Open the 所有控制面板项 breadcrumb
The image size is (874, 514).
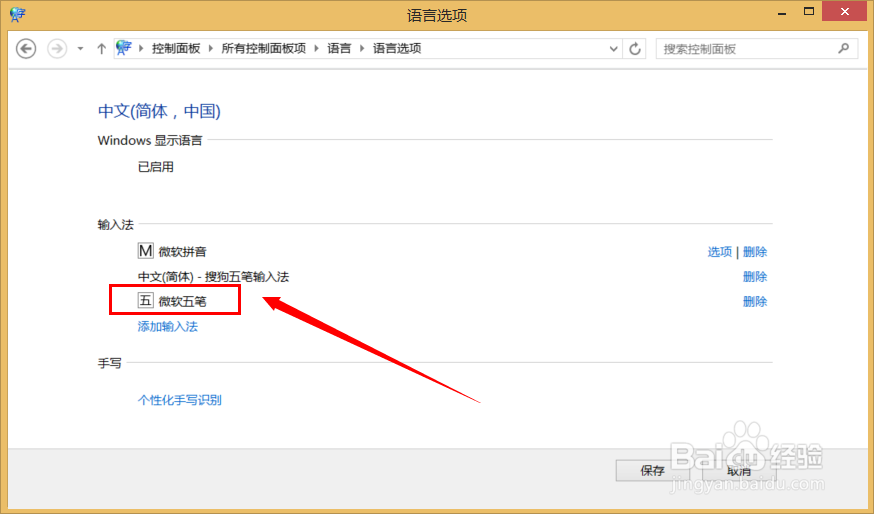pos(264,49)
